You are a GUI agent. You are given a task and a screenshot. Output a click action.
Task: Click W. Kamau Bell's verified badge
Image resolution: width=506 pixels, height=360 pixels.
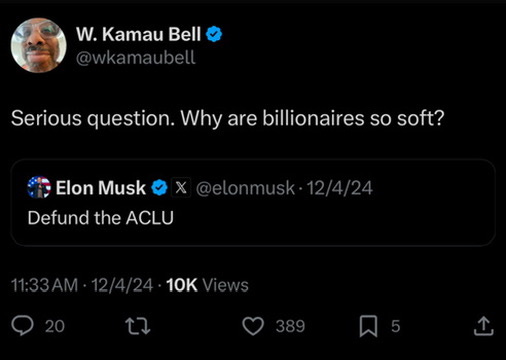point(214,34)
